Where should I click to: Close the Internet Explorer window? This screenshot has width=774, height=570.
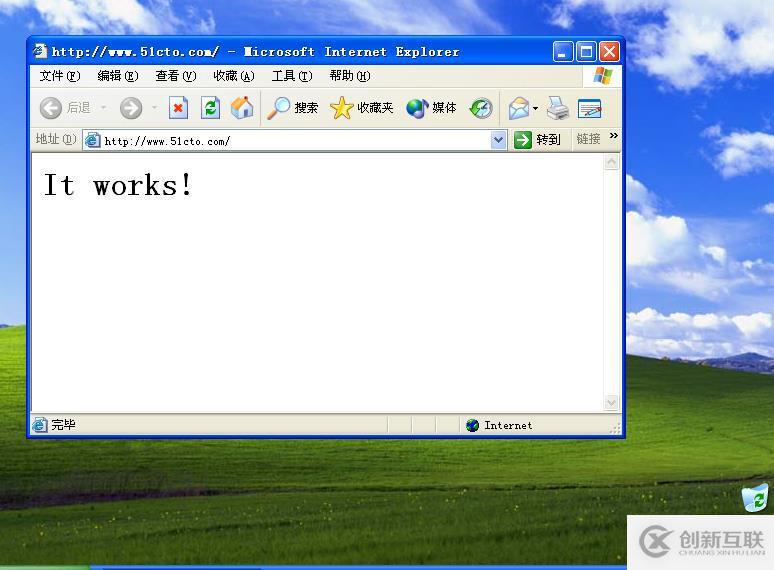609,51
